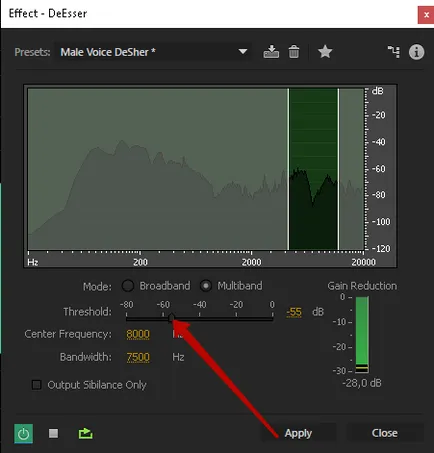Click inside the highlighted green frequency band
The width and height of the screenshot is (434, 453).
tap(314, 169)
